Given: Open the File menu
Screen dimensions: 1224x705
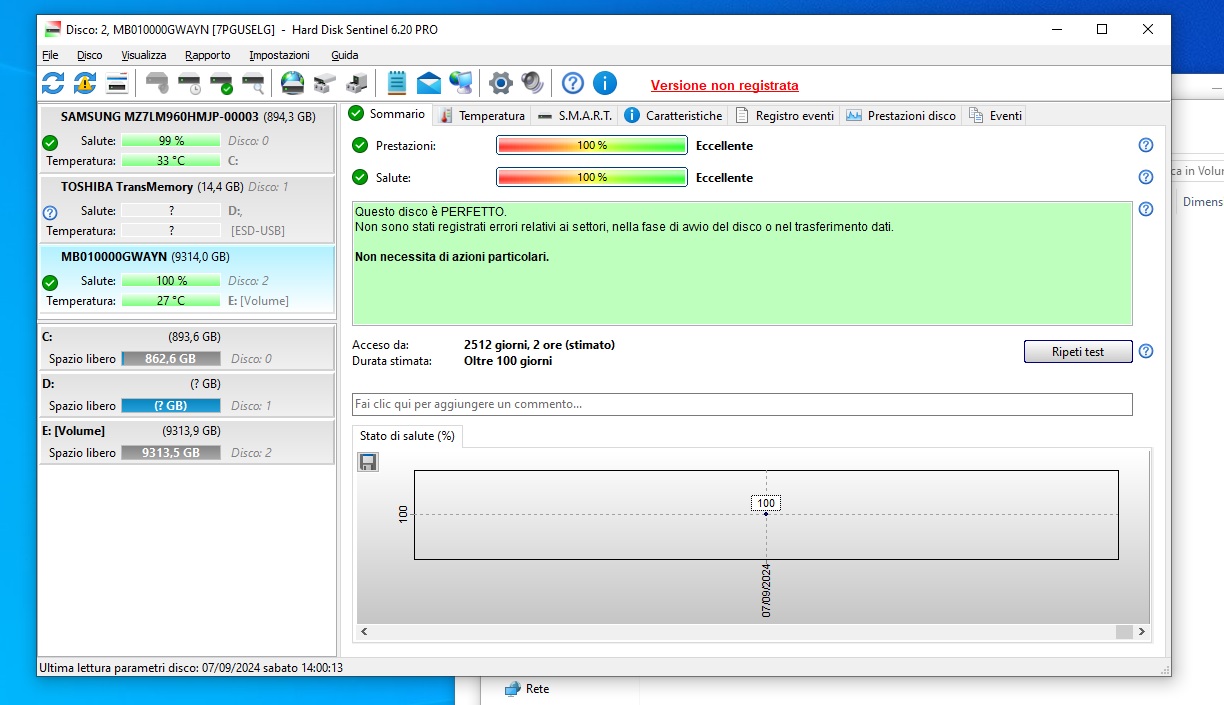Looking at the screenshot, I should pyautogui.click(x=50, y=55).
